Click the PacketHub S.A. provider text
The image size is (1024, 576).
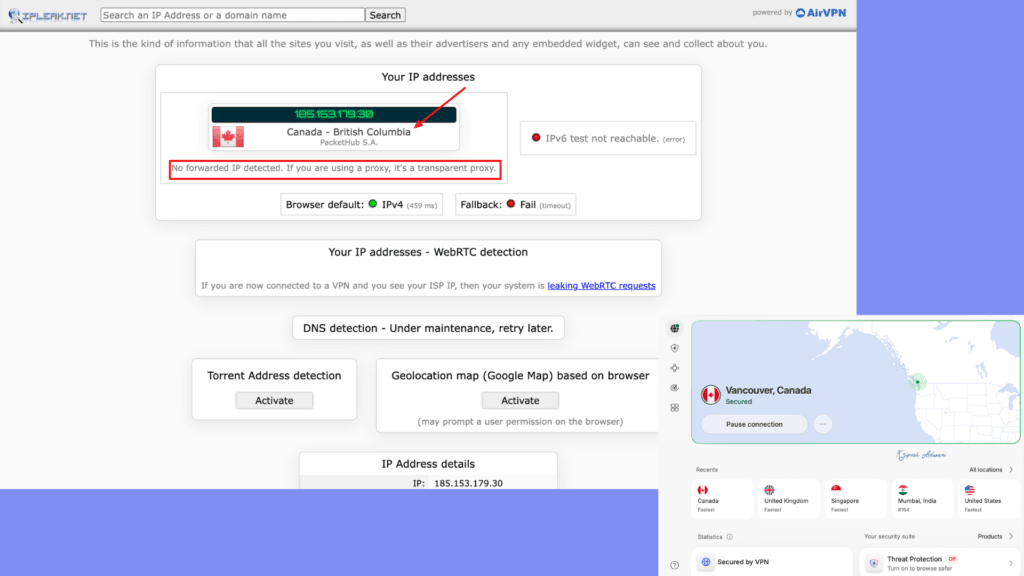pyautogui.click(x=349, y=142)
